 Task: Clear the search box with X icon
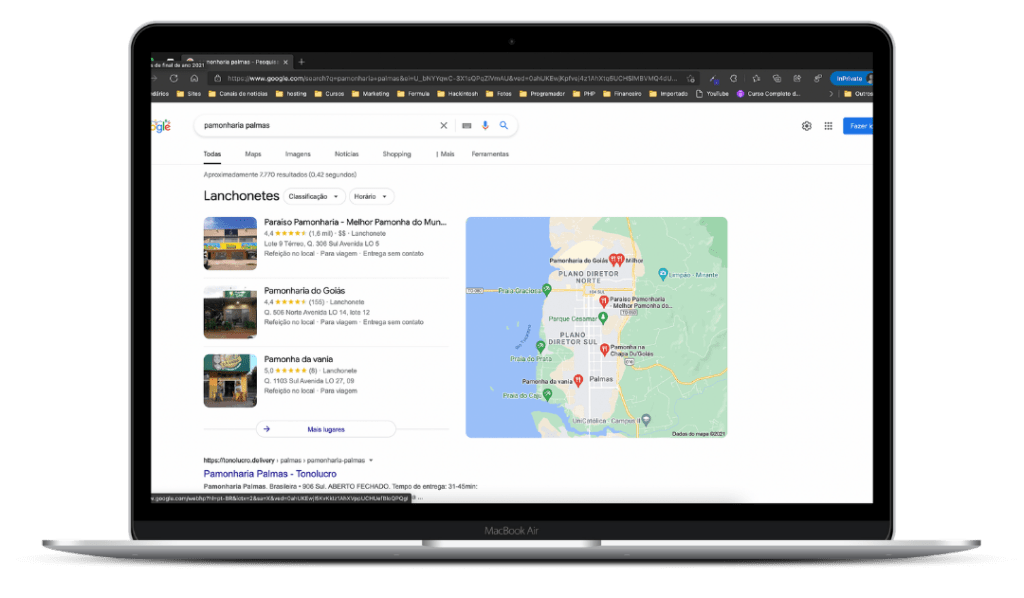443,125
